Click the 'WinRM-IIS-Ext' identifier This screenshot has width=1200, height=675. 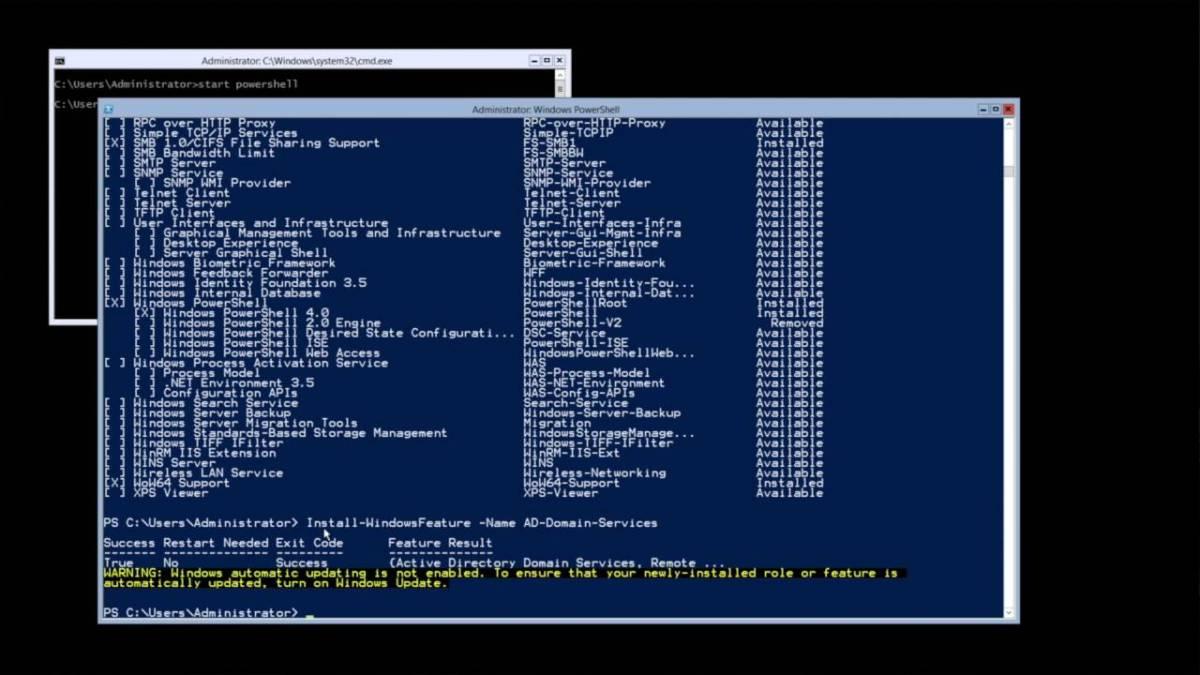(x=572, y=453)
